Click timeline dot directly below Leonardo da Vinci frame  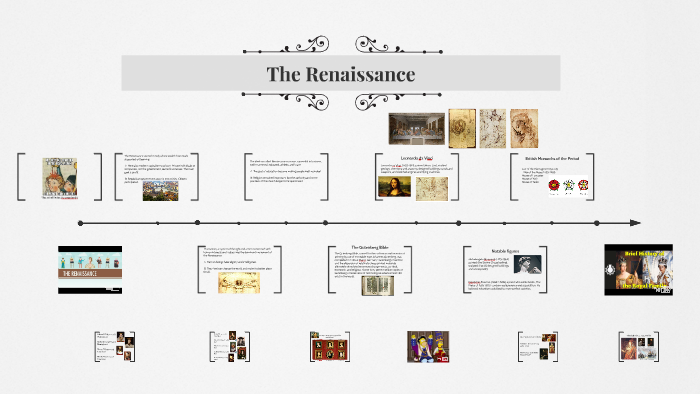pyautogui.click(x=416, y=223)
